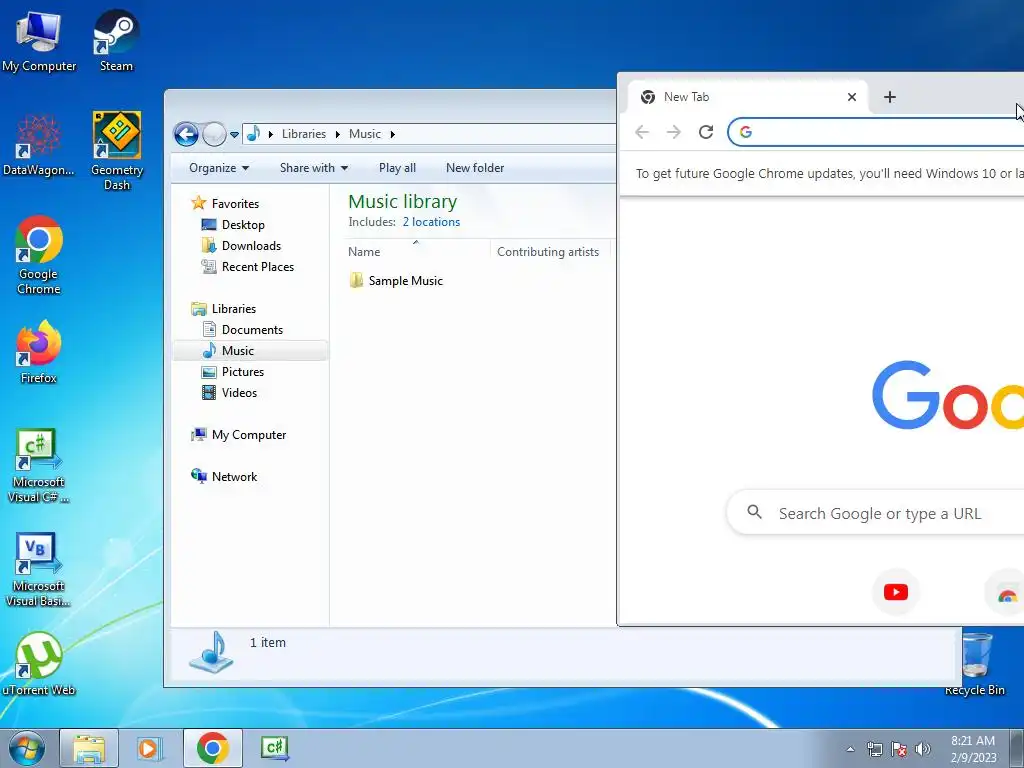Sort by Name column header
The image size is (1024, 768).
[x=416, y=251]
